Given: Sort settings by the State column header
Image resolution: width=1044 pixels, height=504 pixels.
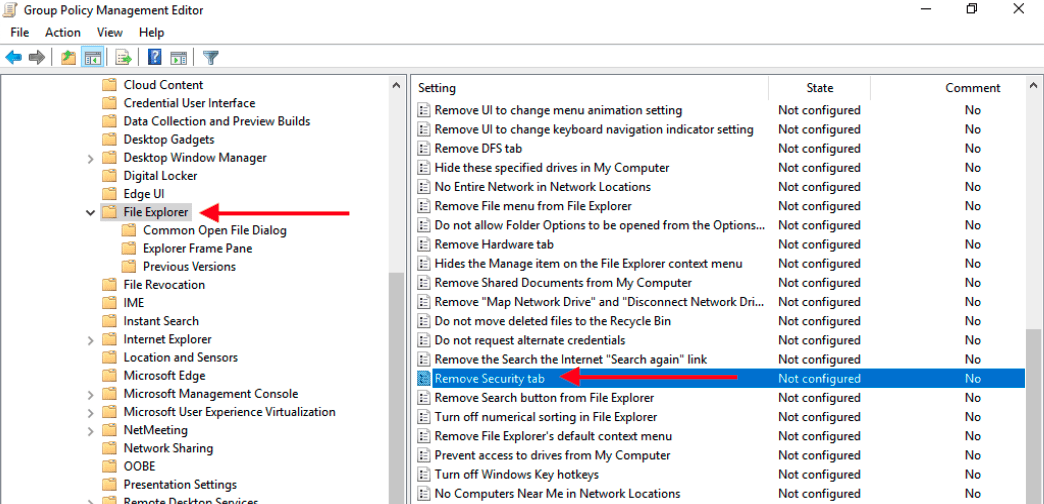Looking at the screenshot, I should tap(819, 88).
